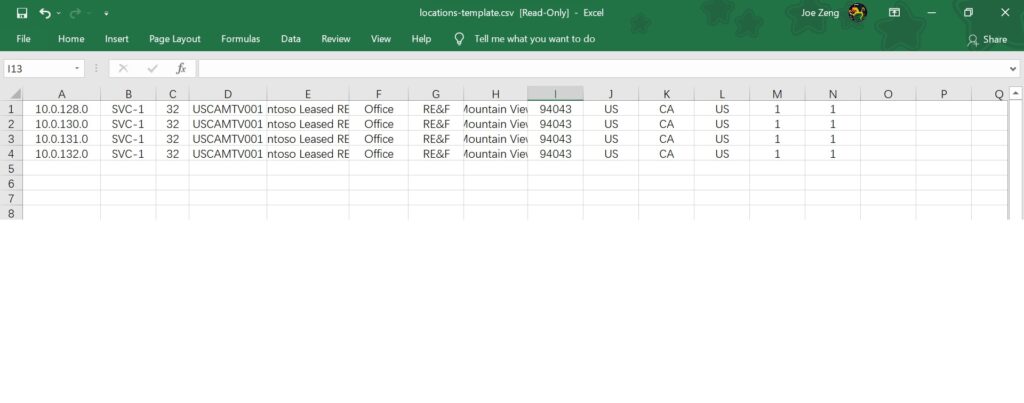Expand the Name Box dropdown arrow
The width and height of the screenshot is (1024, 403).
pos(78,69)
